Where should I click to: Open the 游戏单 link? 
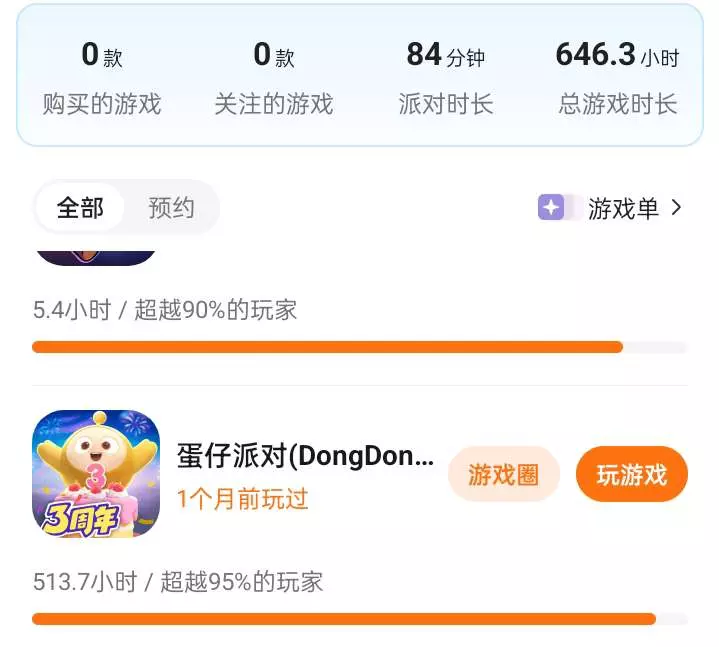coord(623,208)
